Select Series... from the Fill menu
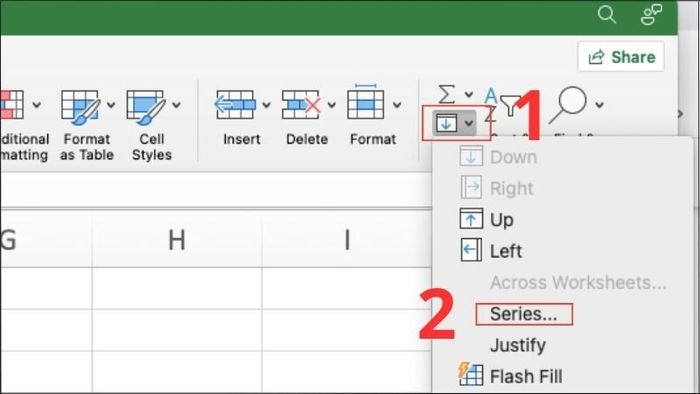Image resolution: width=700 pixels, height=394 pixels. (524, 314)
